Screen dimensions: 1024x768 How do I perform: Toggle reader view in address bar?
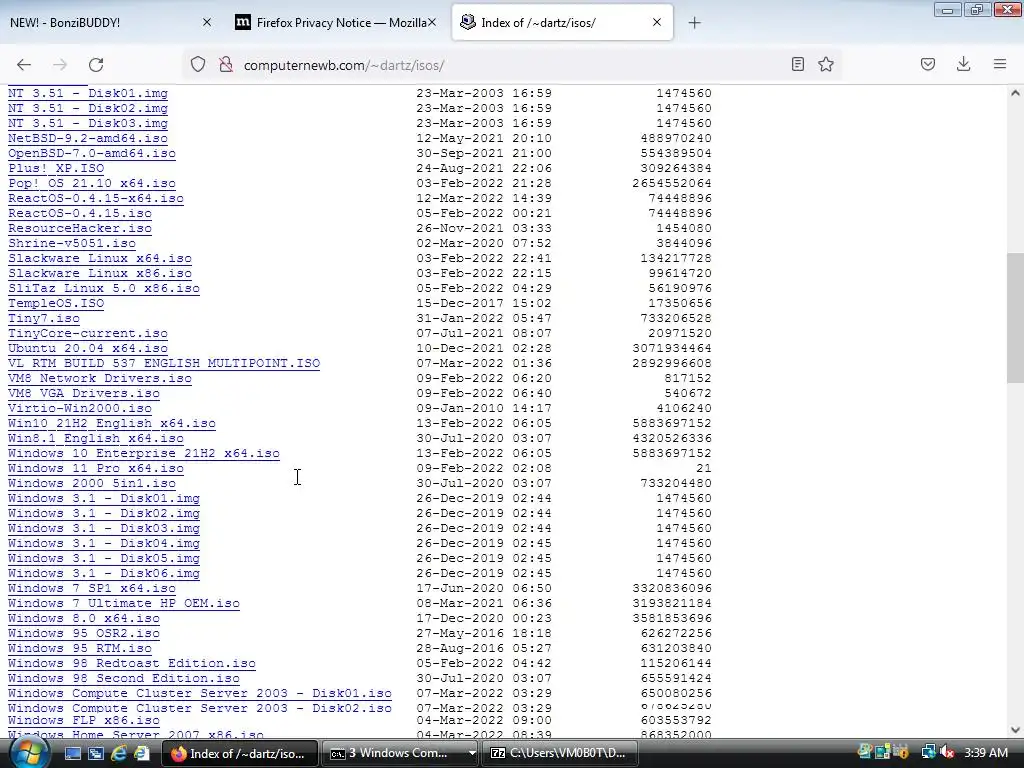pos(797,64)
